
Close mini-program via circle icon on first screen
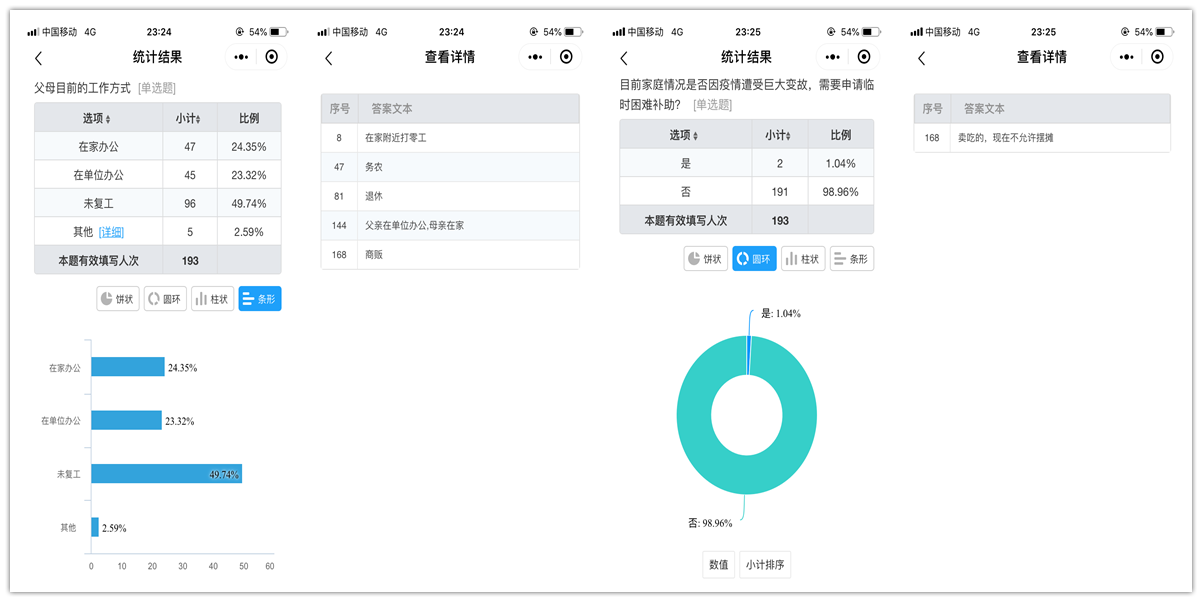(272, 57)
